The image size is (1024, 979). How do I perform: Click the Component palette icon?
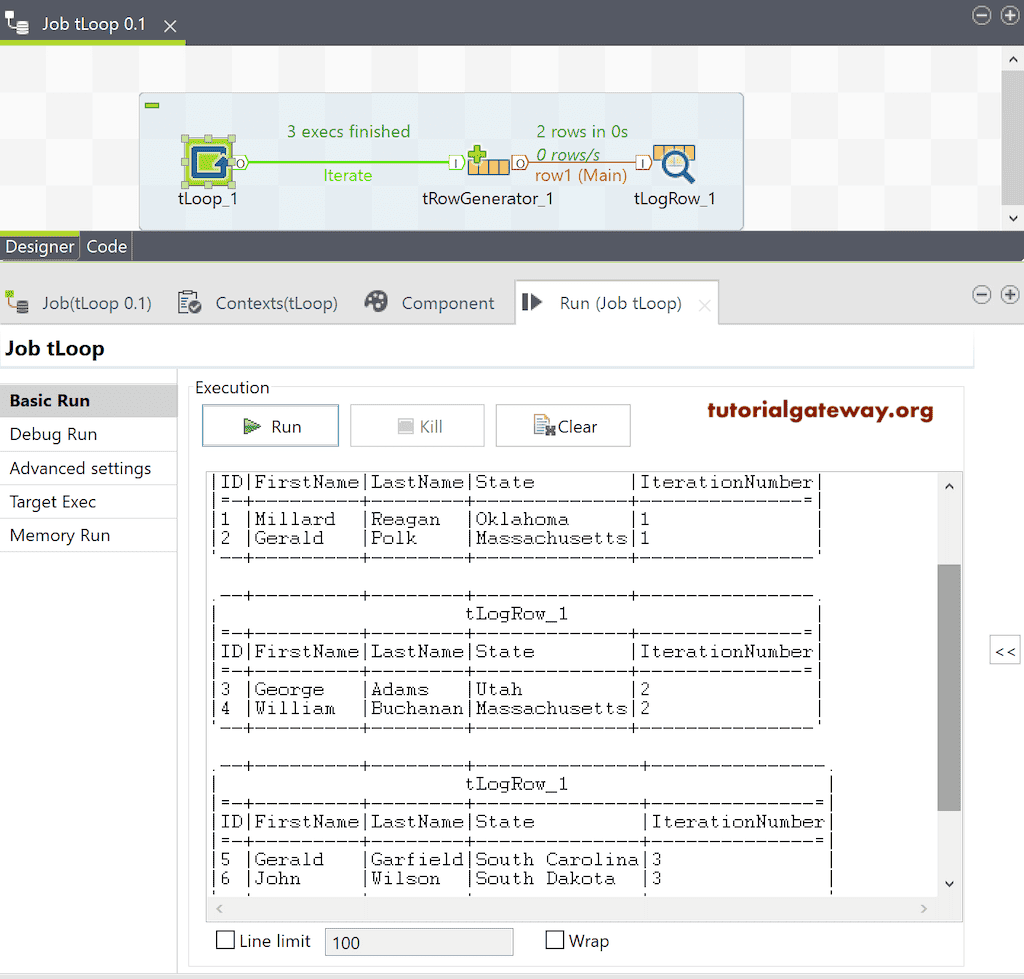(x=375, y=302)
